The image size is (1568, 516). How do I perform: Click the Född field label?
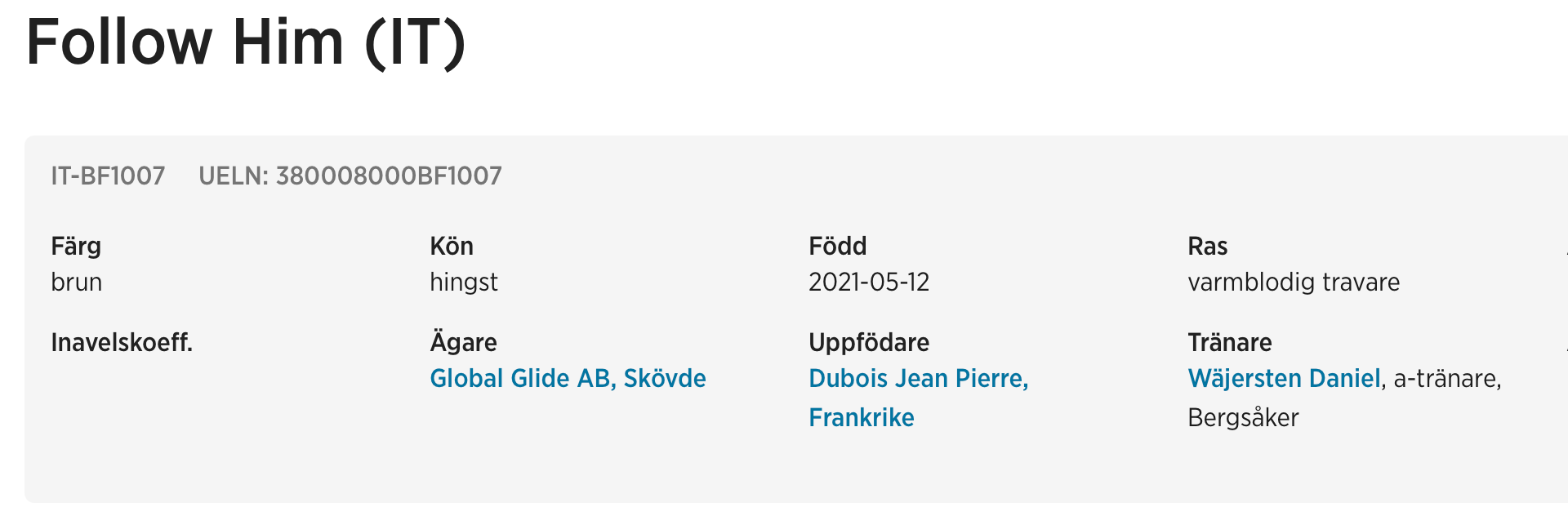(x=837, y=247)
